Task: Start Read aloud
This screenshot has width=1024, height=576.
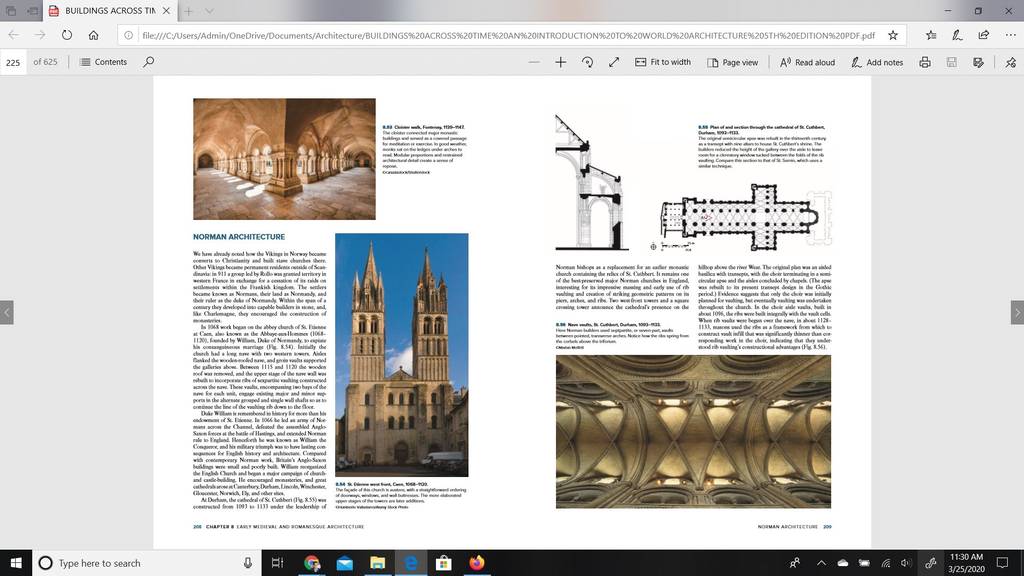Action: click(x=807, y=62)
